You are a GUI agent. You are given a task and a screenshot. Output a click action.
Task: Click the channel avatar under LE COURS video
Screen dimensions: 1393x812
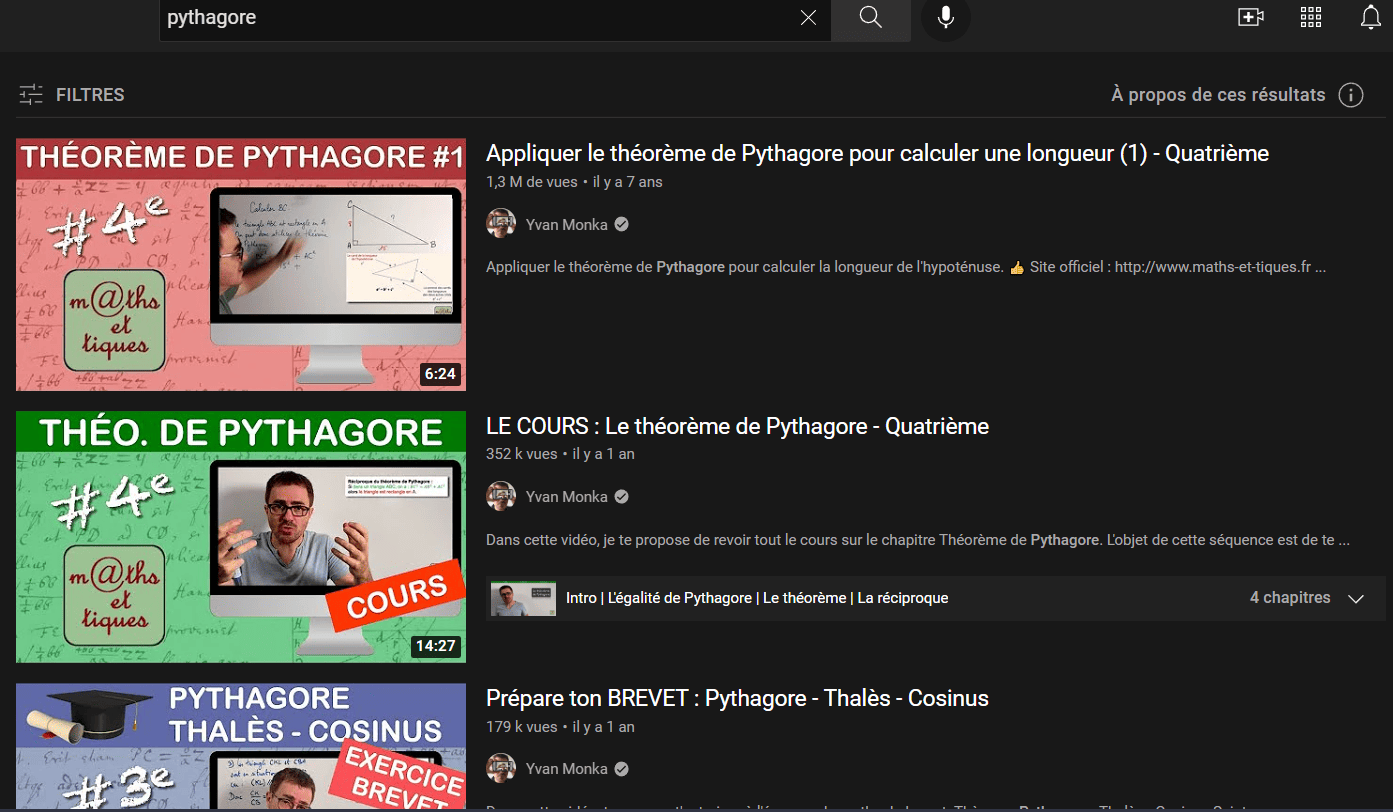501,496
